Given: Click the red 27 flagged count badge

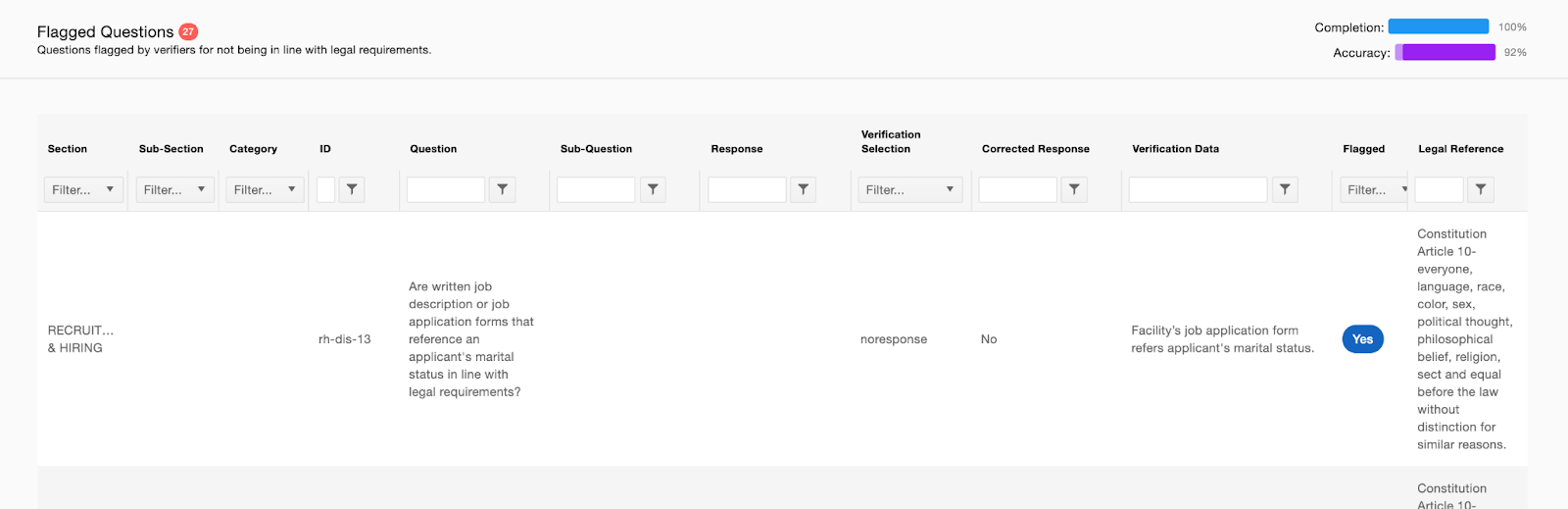Looking at the screenshot, I should click(x=188, y=31).
